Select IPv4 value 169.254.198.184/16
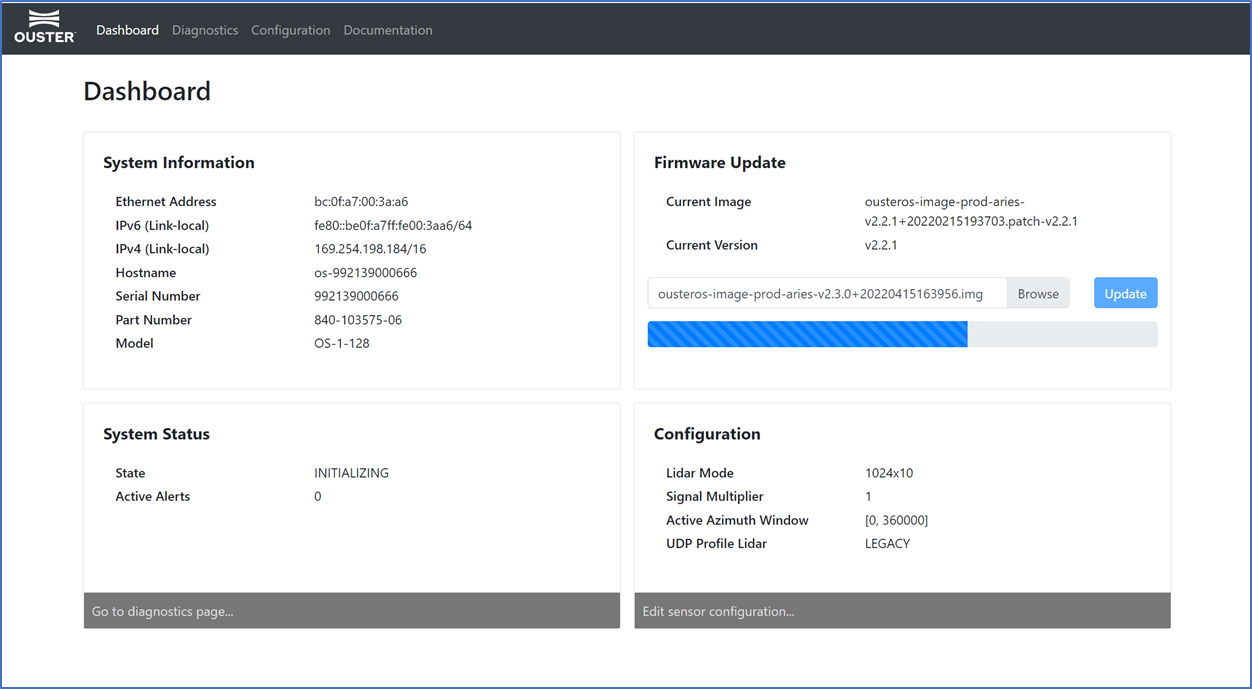This screenshot has height=689, width=1252. [x=371, y=249]
